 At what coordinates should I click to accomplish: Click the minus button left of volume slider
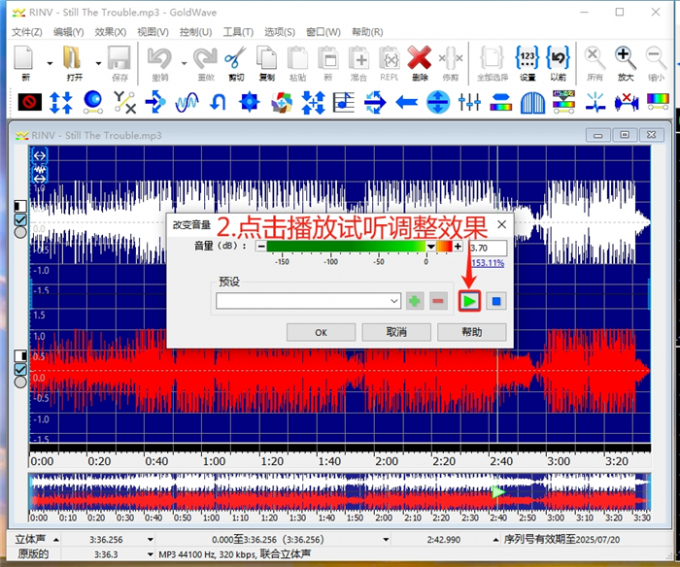261,246
